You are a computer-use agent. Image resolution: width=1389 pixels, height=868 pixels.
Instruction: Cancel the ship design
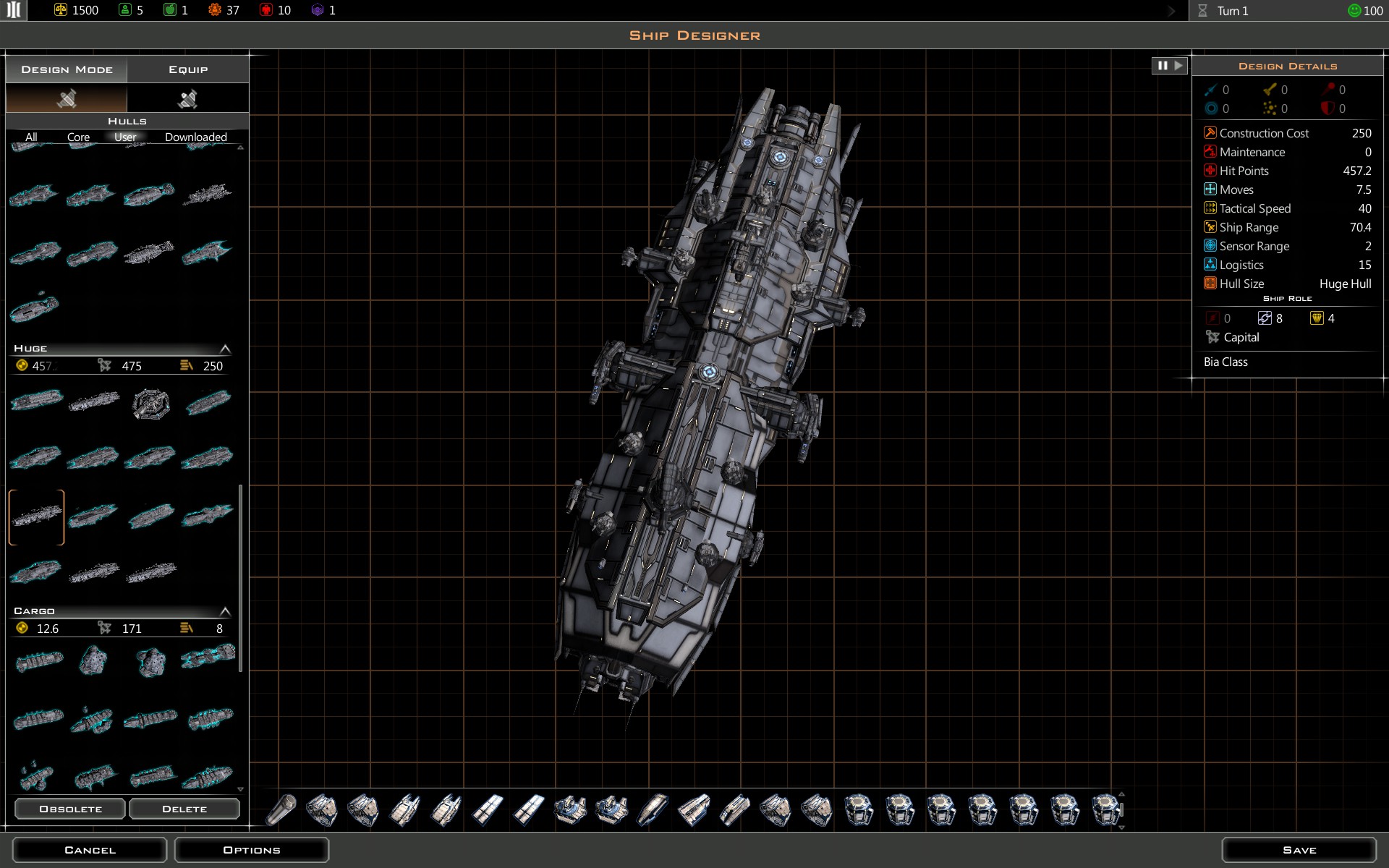(90, 850)
